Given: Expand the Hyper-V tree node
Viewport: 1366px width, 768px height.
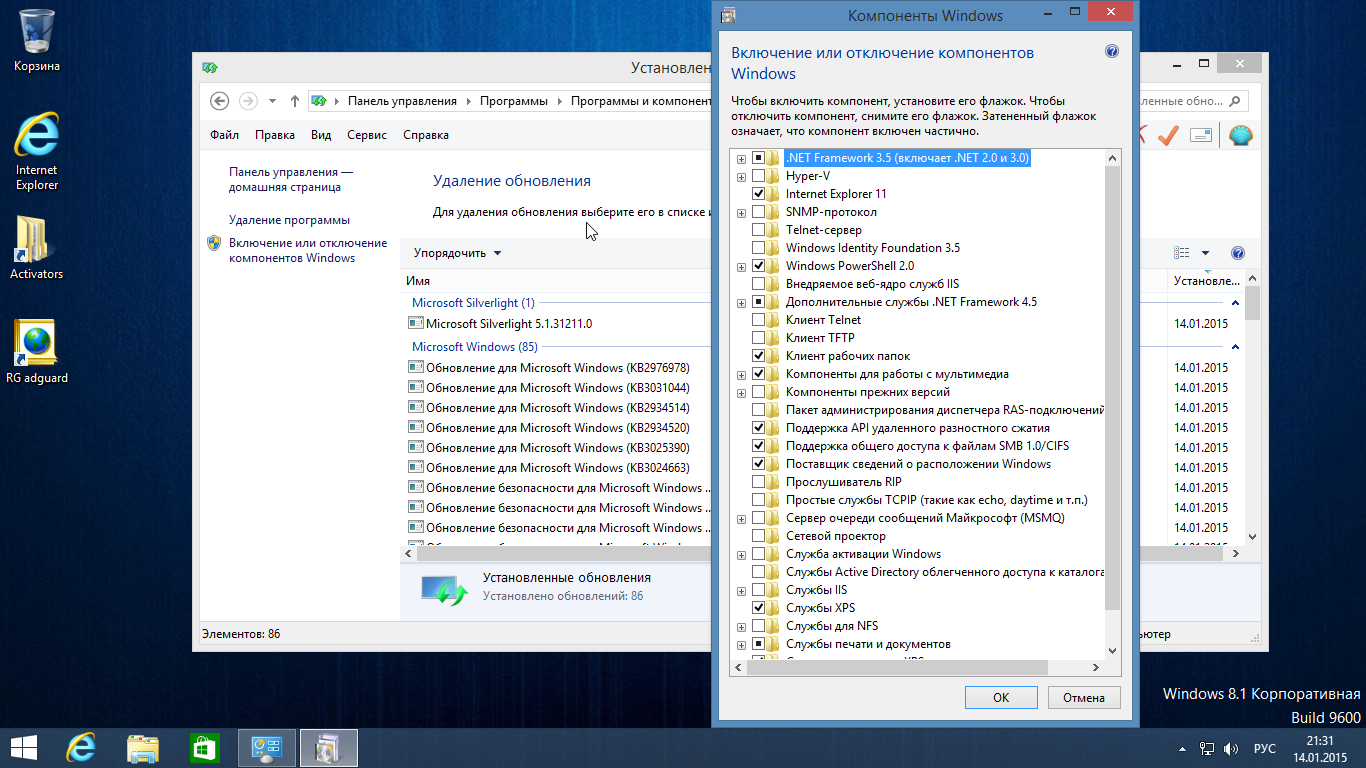Looking at the screenshot, I should click(x=741, y=177).
